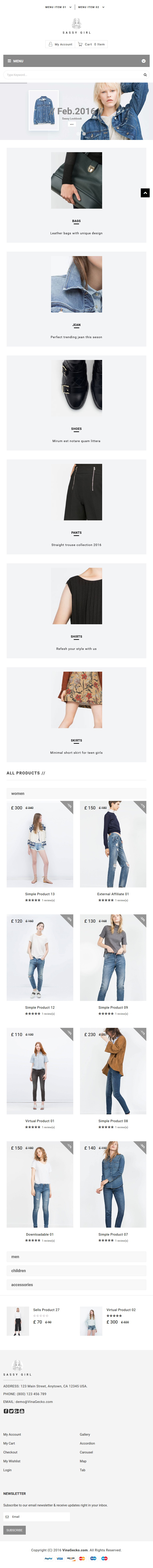Open the Simple Product 13 thumbnail

point(40,844)
